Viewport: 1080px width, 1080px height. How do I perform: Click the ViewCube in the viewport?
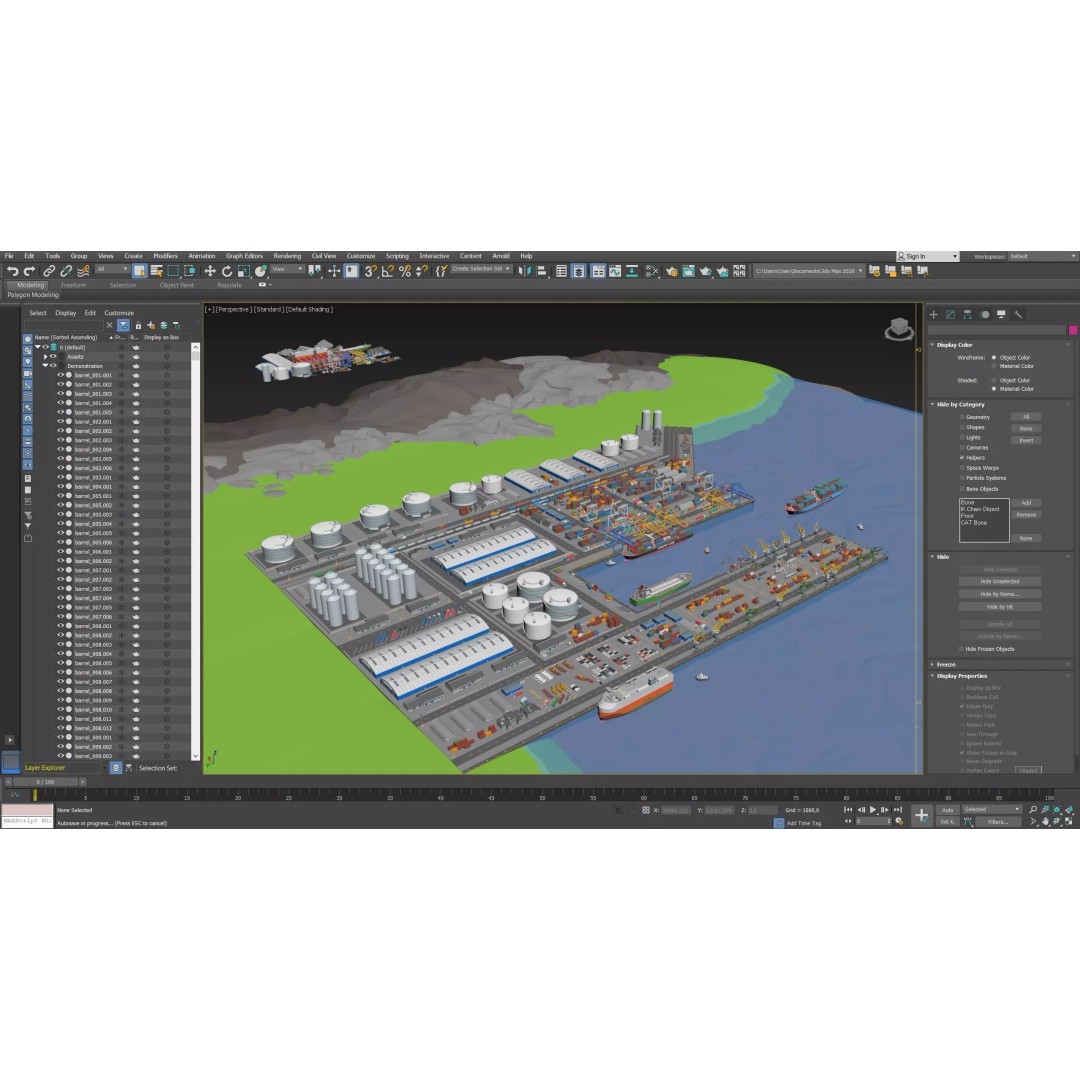click(x=899, y=329)
